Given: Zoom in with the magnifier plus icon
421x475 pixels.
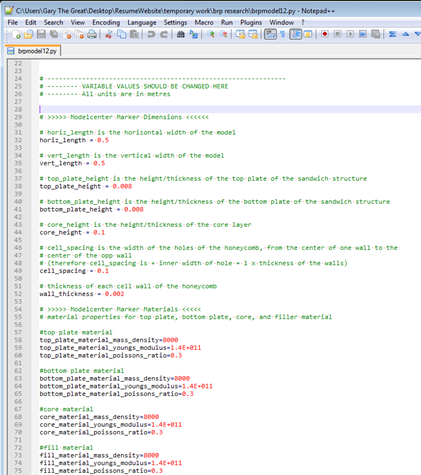Looking at the screenshot, I should point(210,34).
